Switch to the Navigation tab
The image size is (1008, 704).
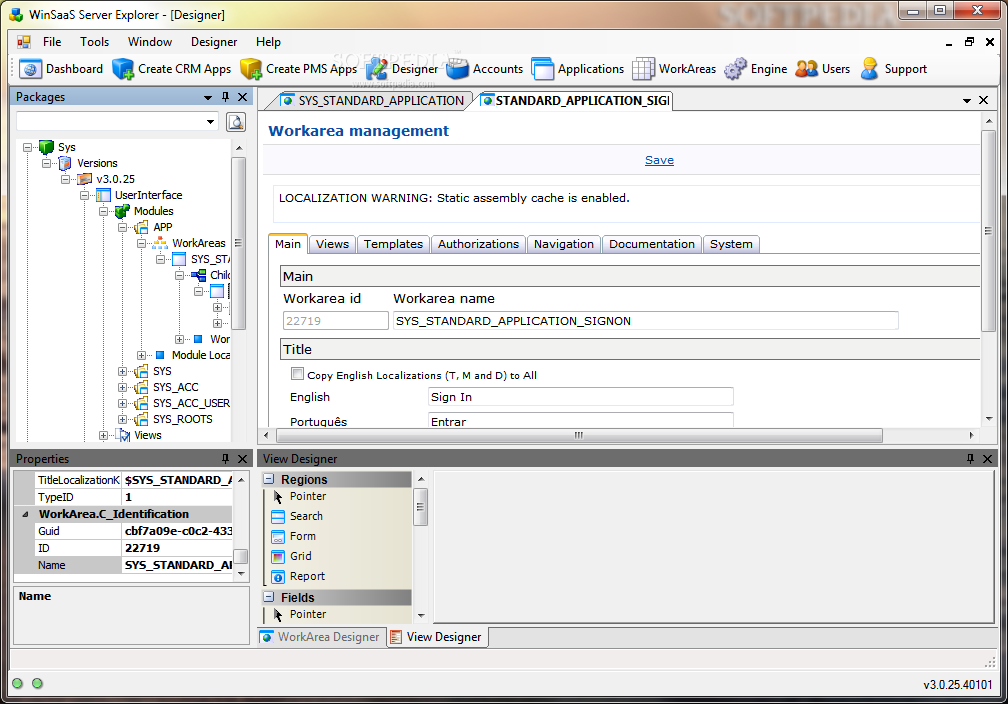564,244
